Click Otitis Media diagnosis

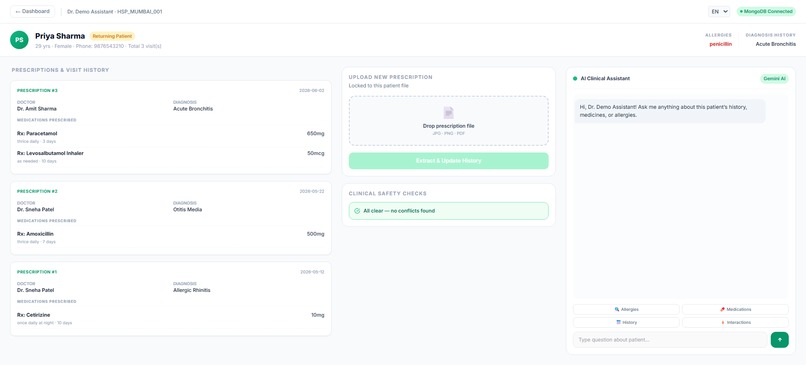click(188, 210)
